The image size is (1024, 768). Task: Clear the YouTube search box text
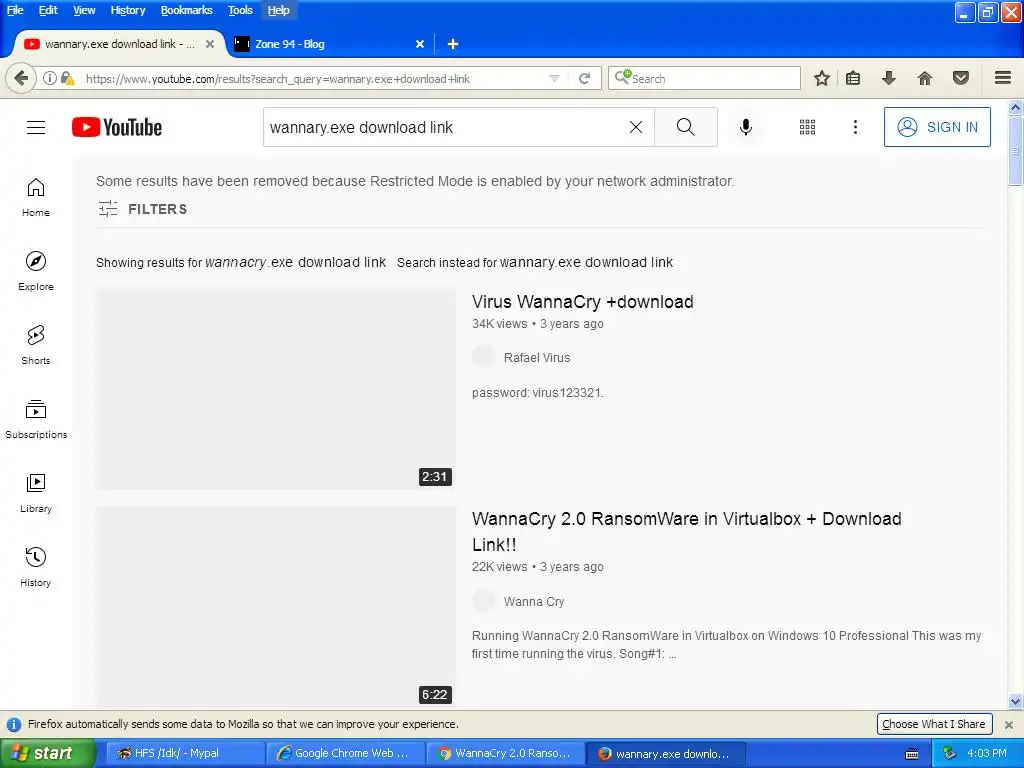(x=635, y=127)
